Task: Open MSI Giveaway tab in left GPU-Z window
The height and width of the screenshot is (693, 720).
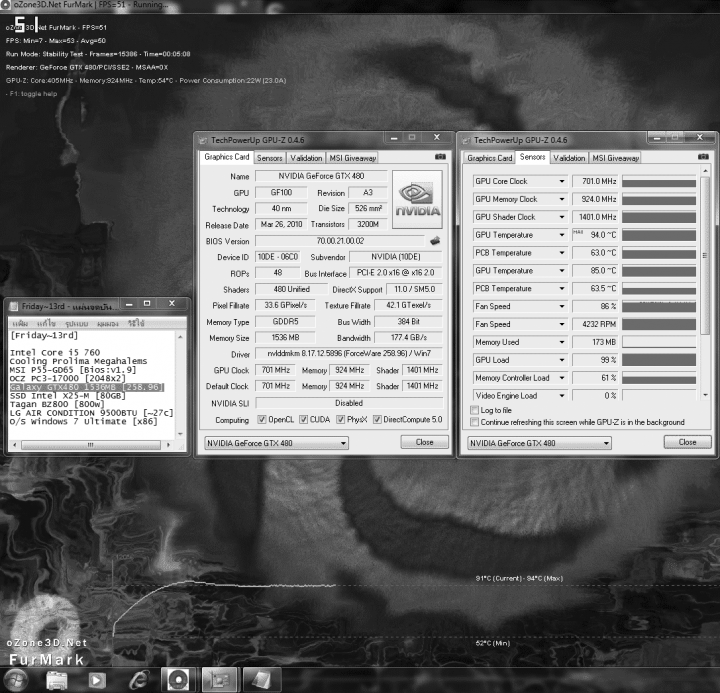Action: coord(352,158)
